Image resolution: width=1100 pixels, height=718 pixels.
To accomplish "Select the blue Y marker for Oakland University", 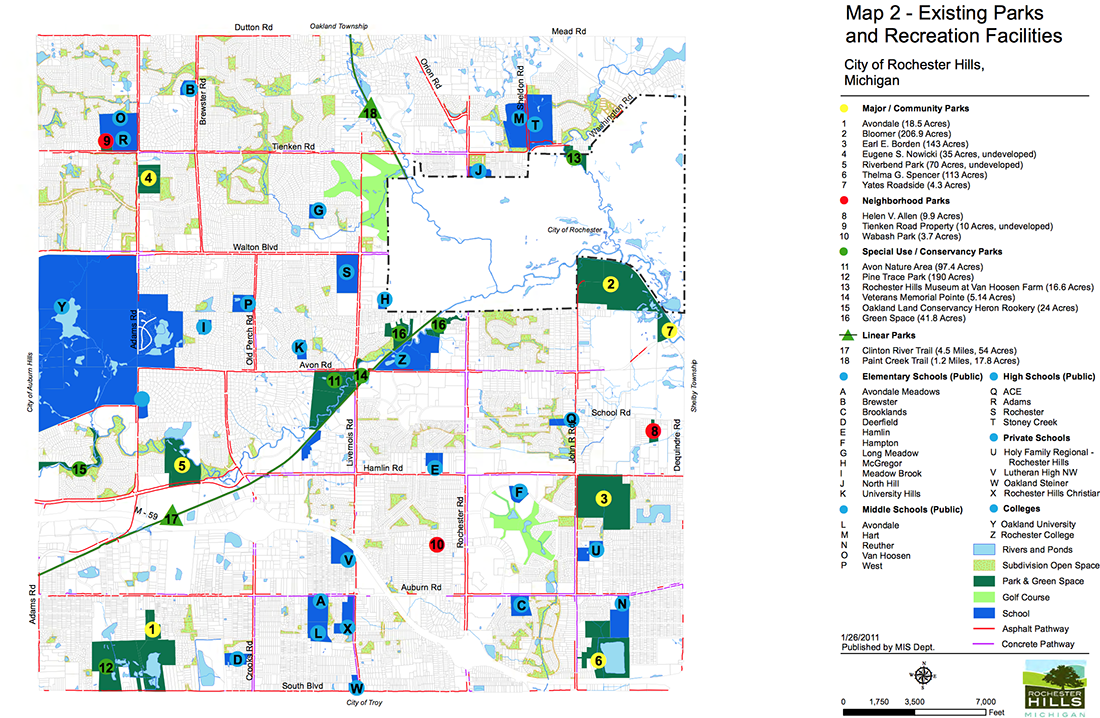I will pyautogui.click(x=62, y=307).
